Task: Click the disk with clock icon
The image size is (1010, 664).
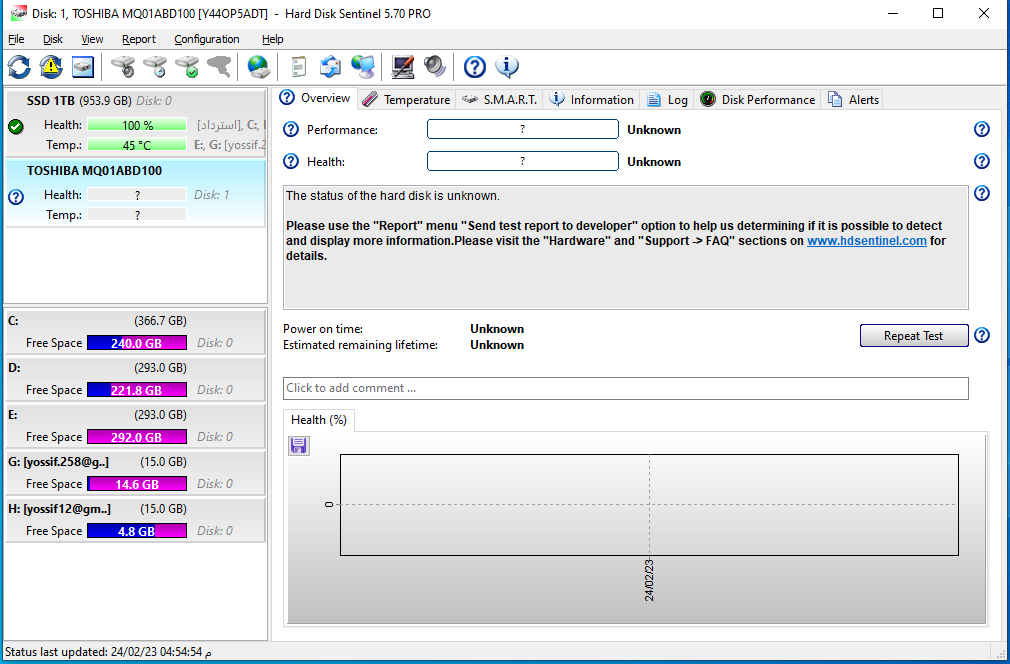Action: (x=155, y=66)
